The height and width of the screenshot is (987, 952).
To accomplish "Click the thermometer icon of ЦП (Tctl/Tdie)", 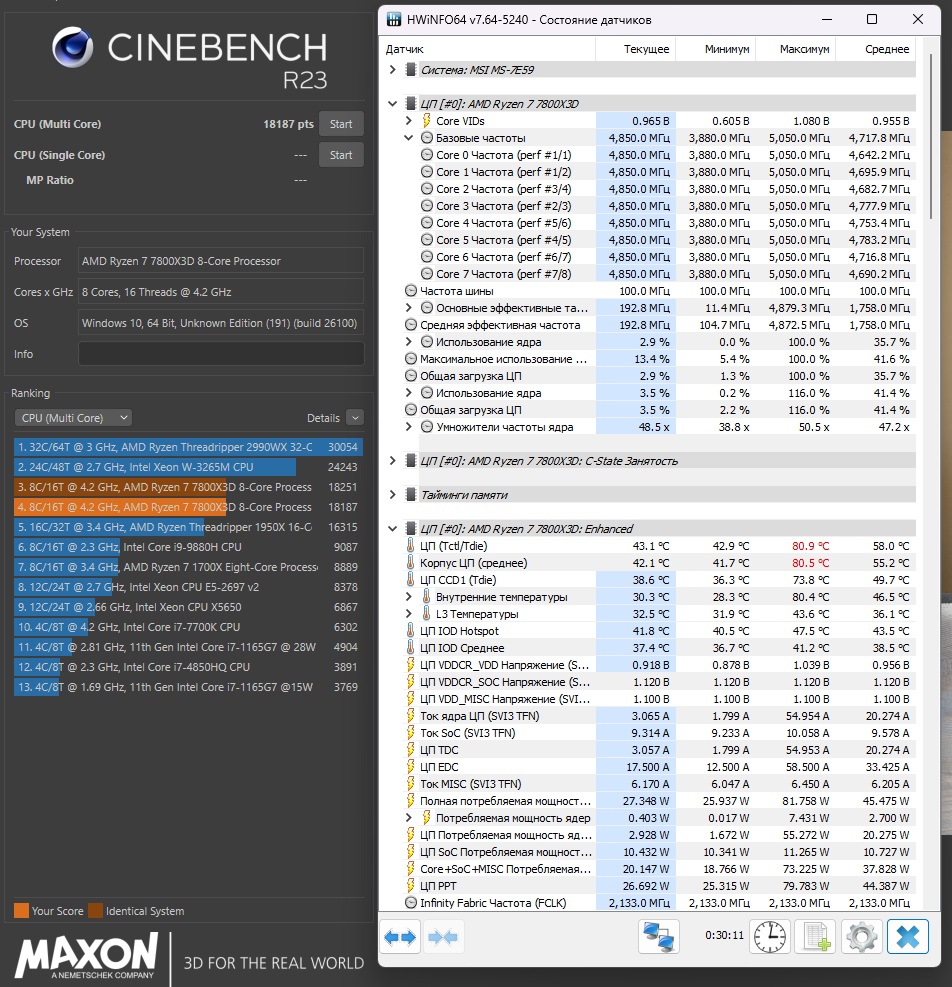I will pyautogui.click(x=411, y=546).
